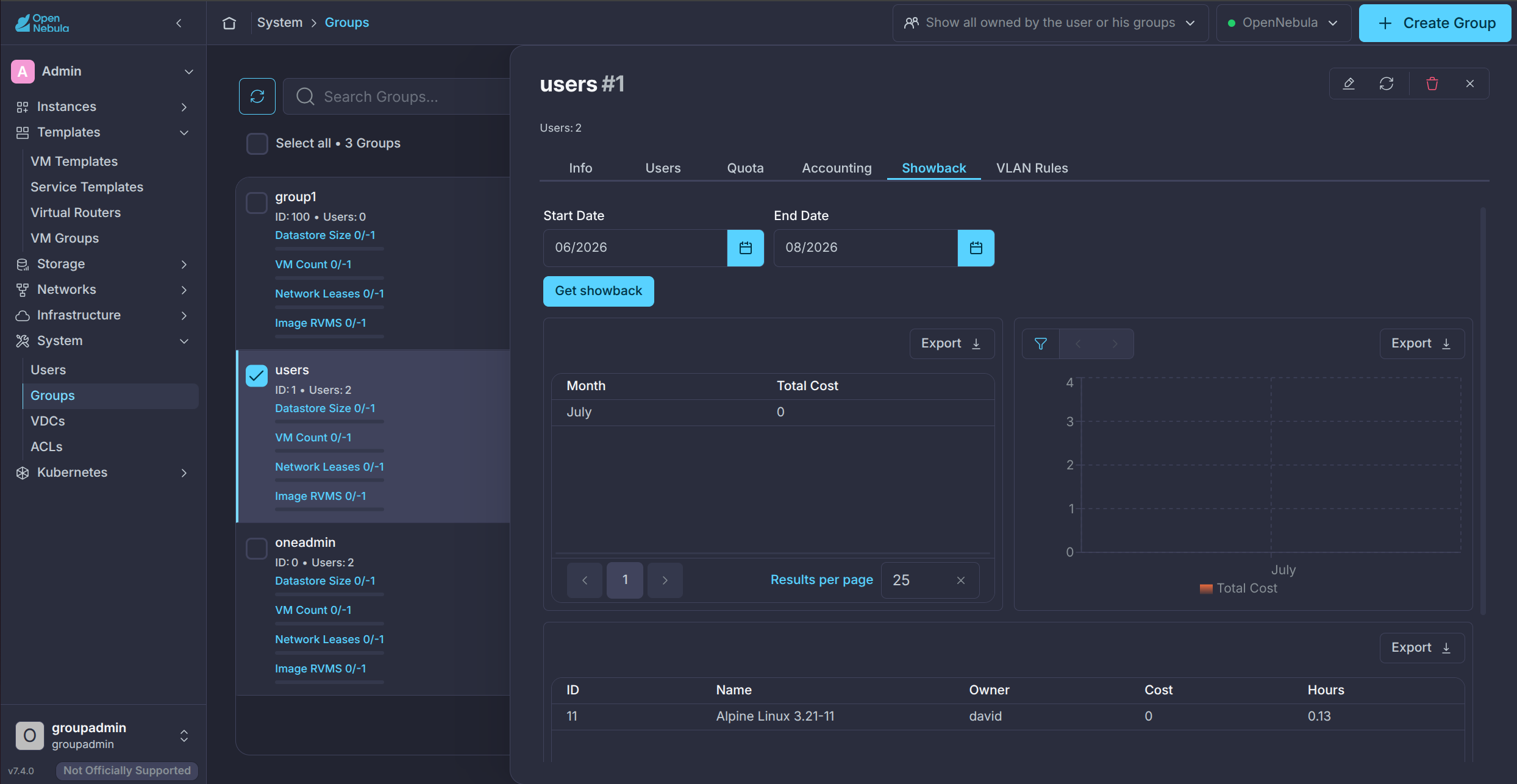Go to previous chart page arrow
This screenshot has width=1517, height=784.
click(1078, 344)
